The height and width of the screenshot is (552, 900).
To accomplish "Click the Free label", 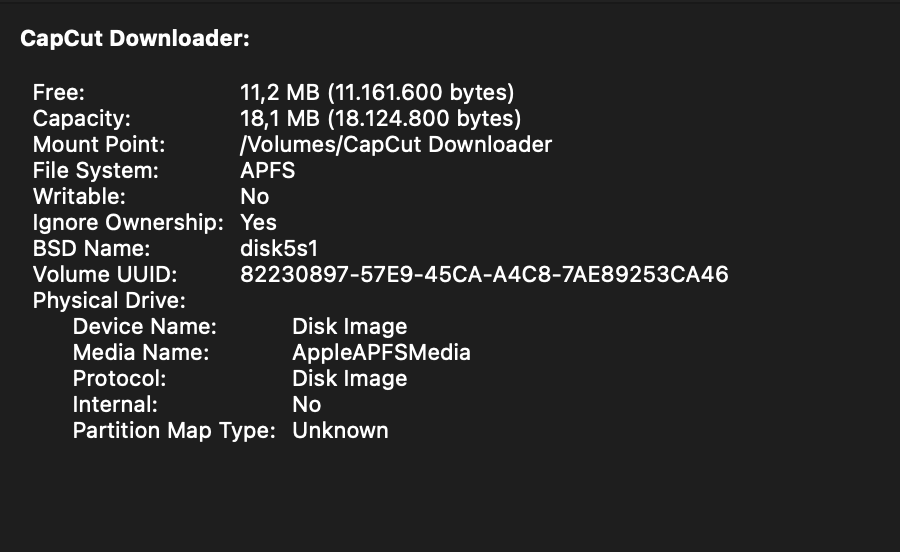I will (x=59, y=92).
